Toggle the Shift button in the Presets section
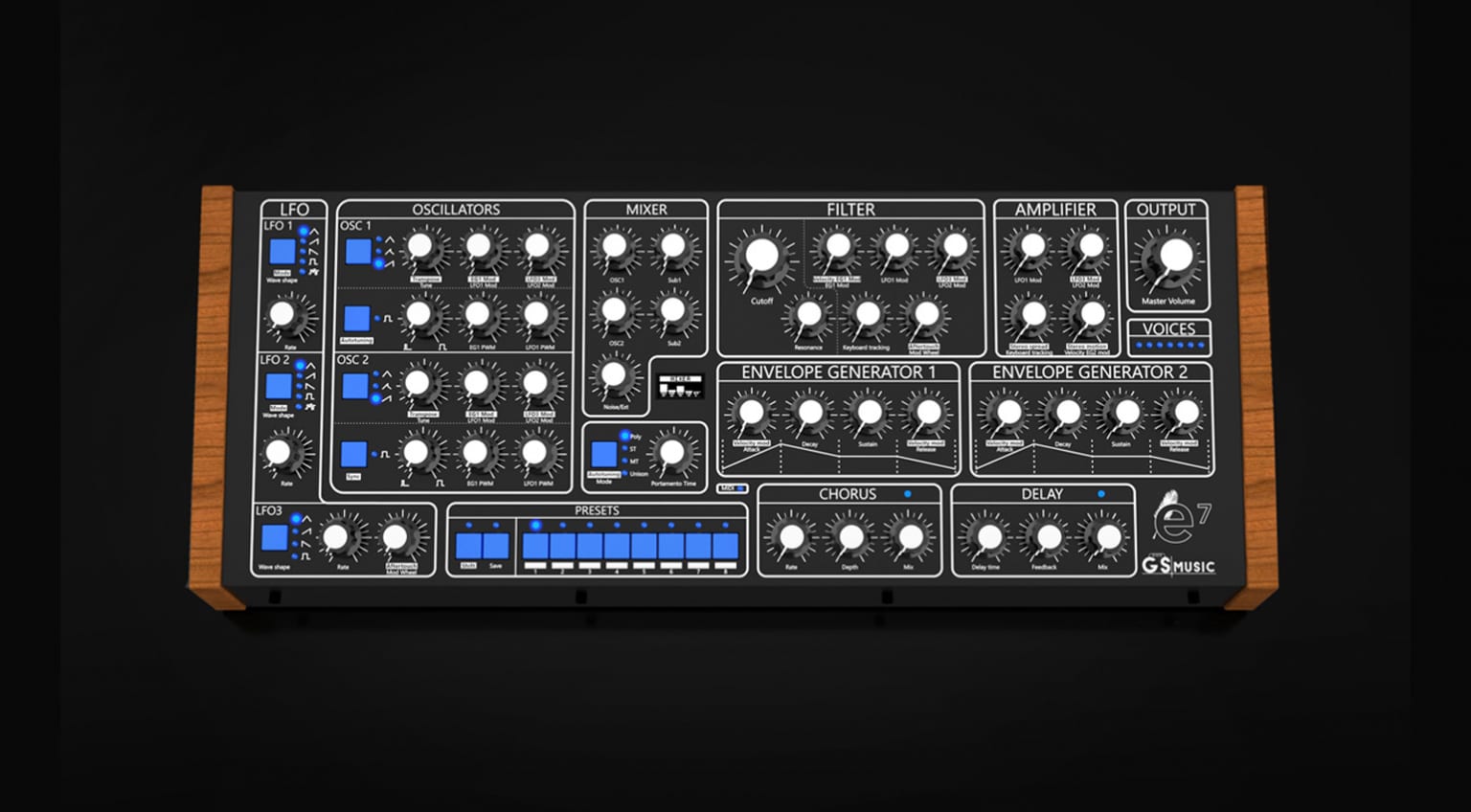 point(469,545)
